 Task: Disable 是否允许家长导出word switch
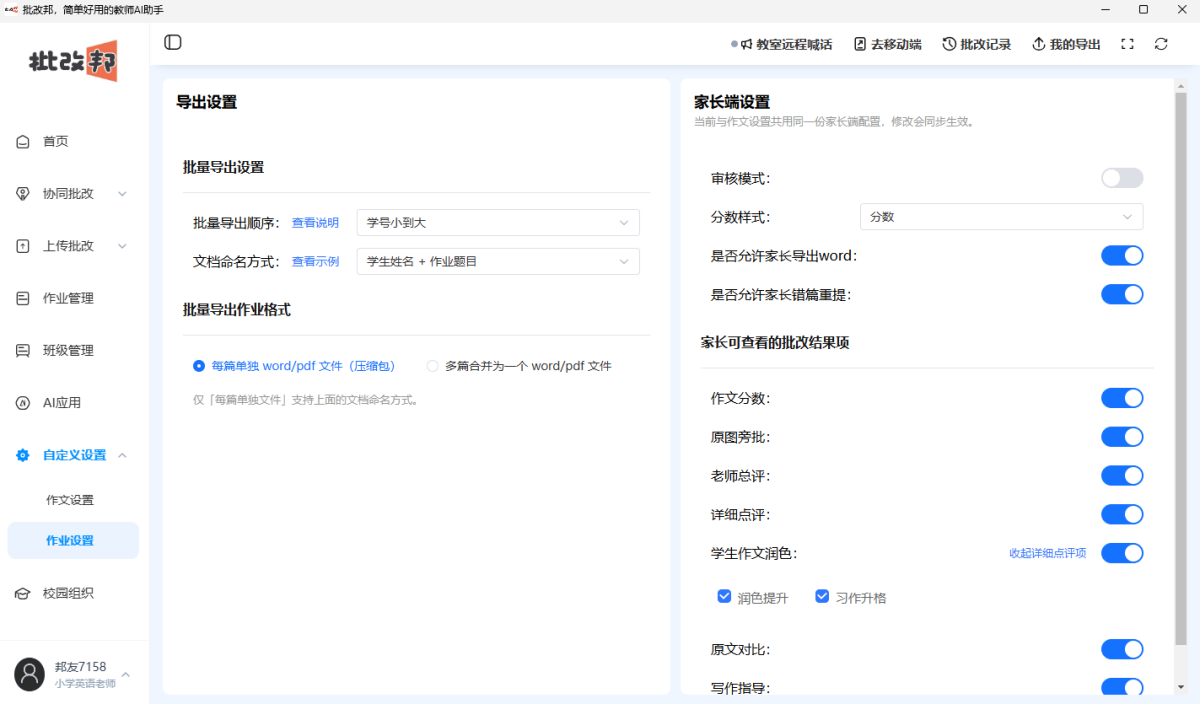pyautogui.click(x=1122, y=255)
